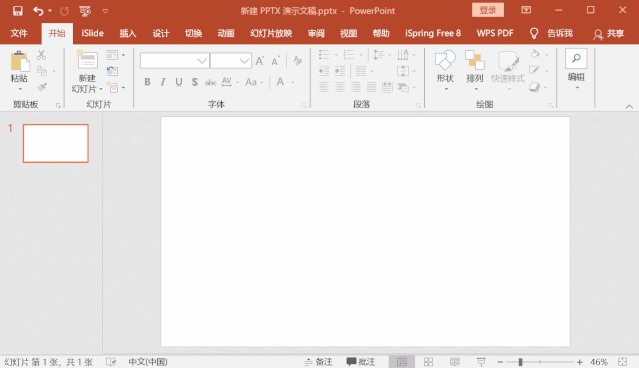Click the Format Painter brush icon
639x368 pixels.
[x=42, y=87]
